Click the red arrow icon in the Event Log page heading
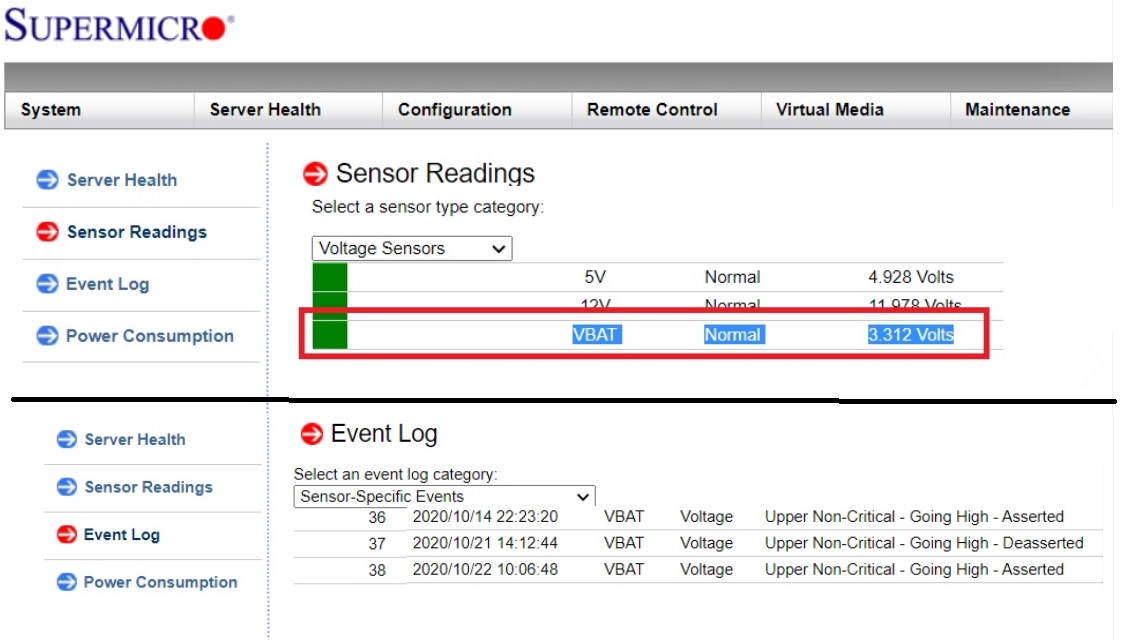The height and width of the screenshot is (640, 1122). [x=312, y=434]
